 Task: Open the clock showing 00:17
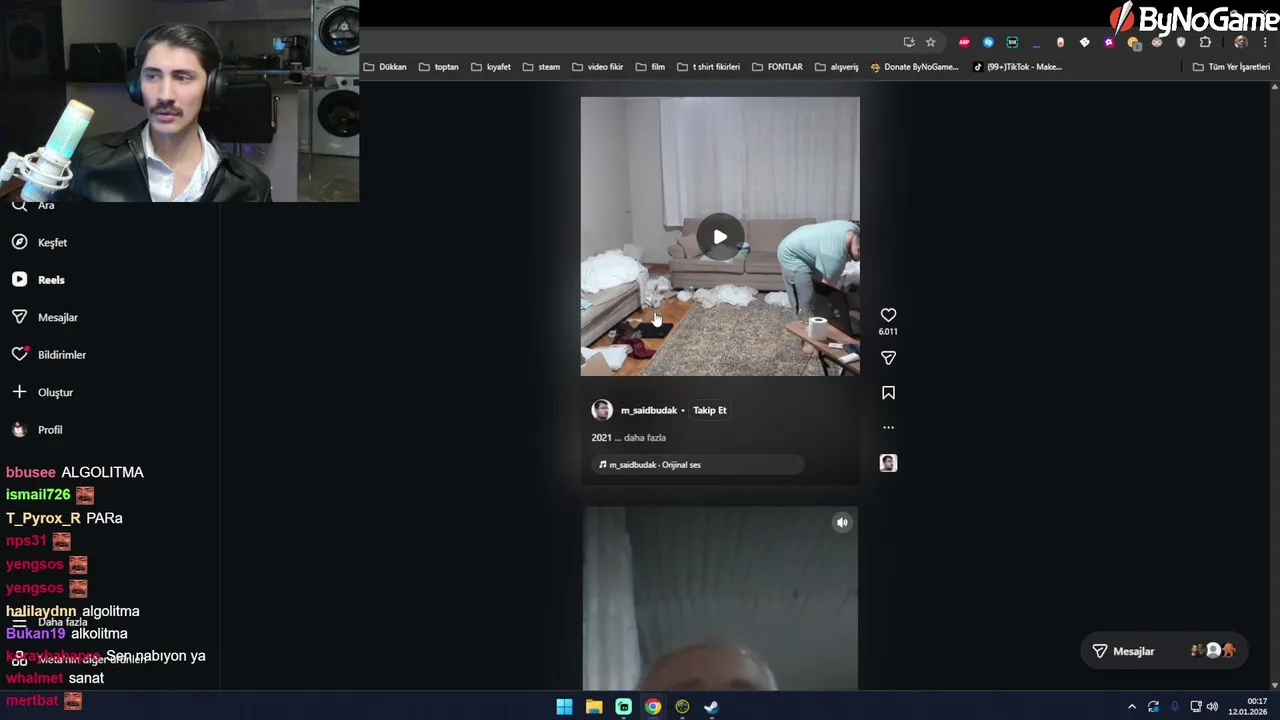pos(1248,707)
